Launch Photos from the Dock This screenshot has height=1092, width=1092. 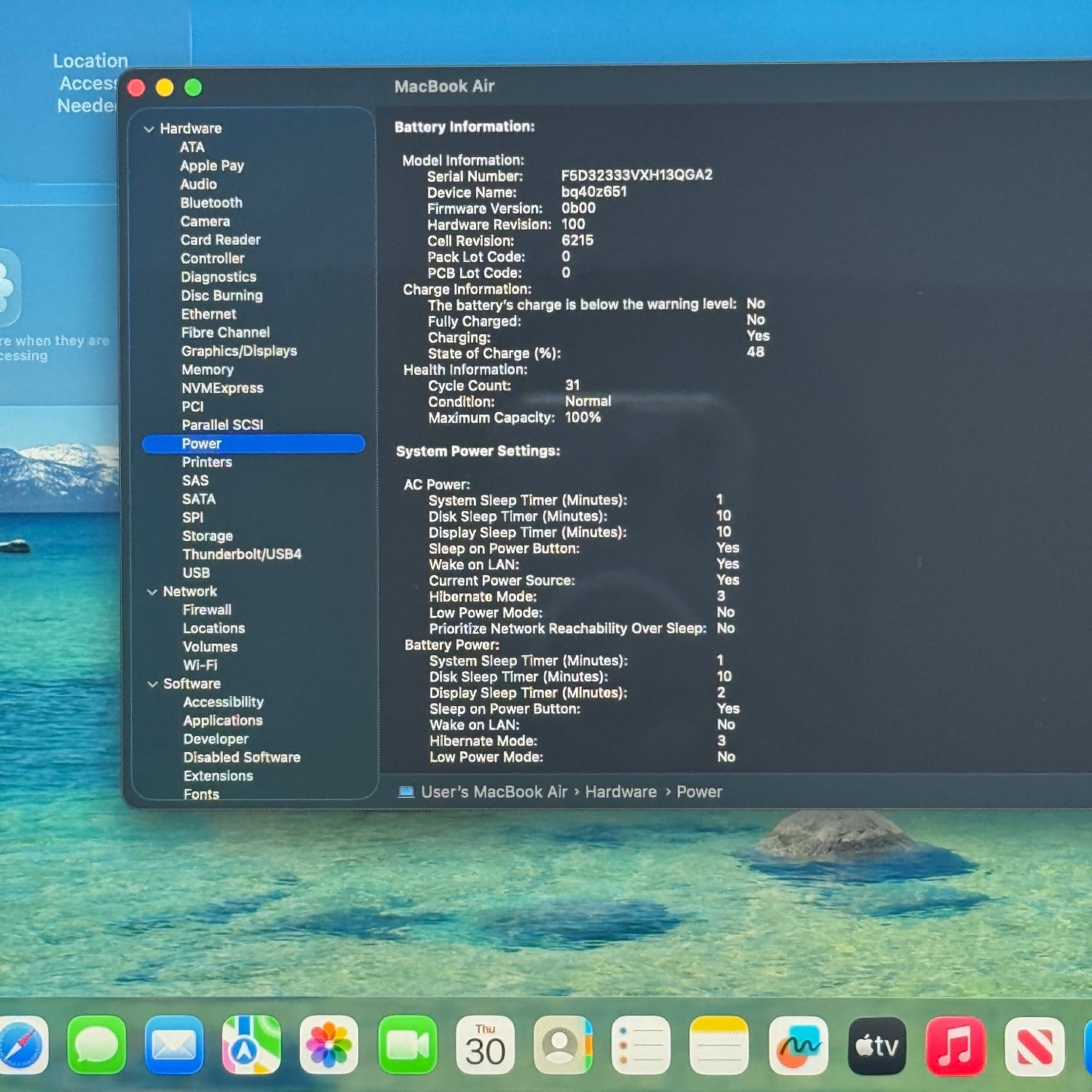[x=329, y=1046]
